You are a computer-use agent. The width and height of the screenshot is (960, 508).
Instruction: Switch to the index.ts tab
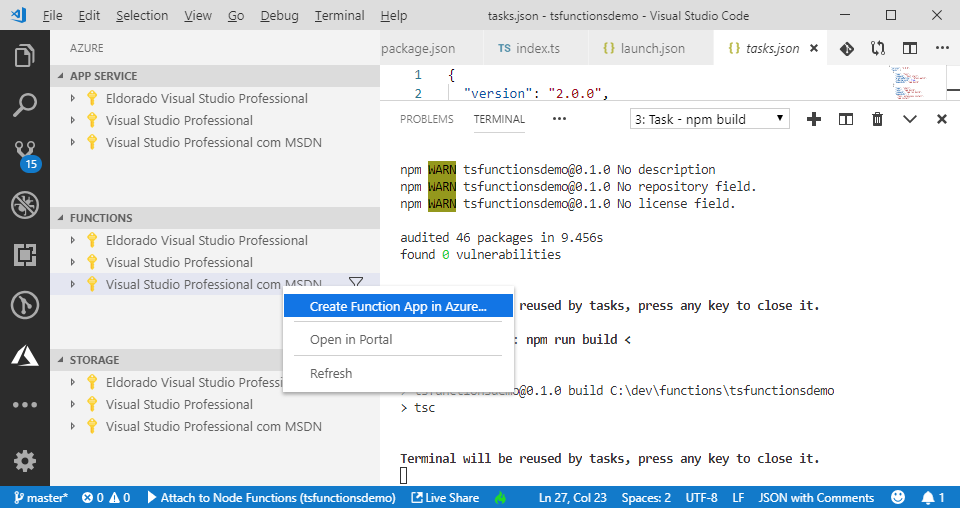[535, 48]
